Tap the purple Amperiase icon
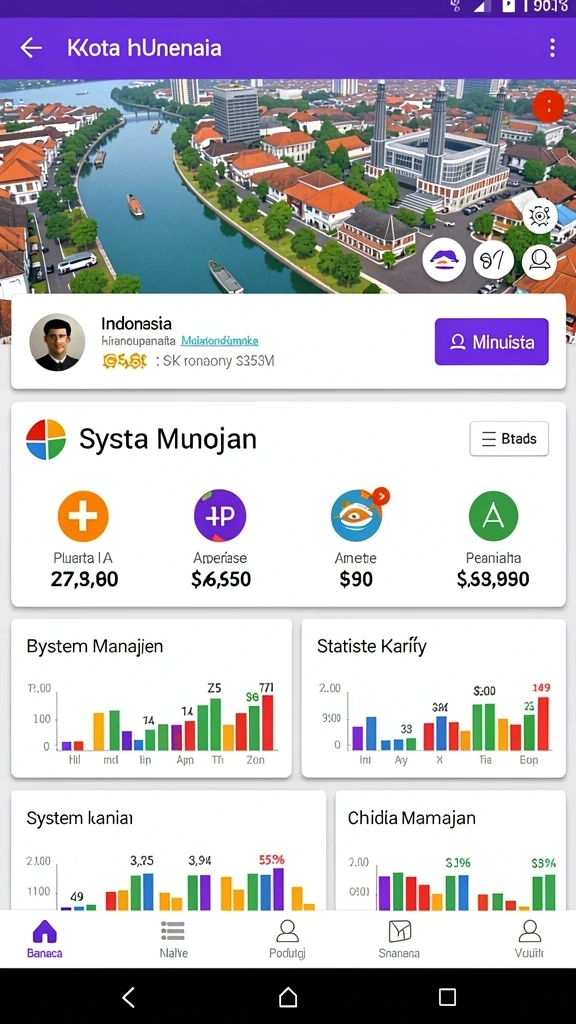Screen dimensions: 576x1024 (x=220, y=515)
